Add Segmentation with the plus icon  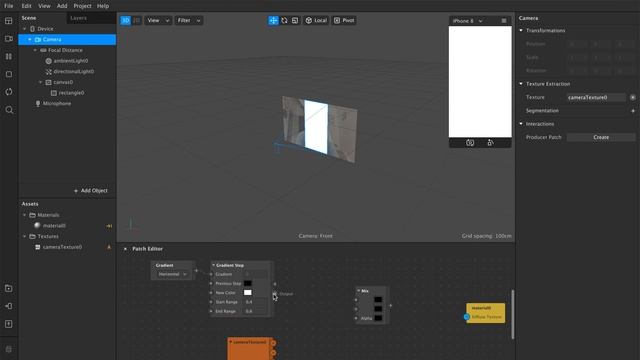(633, 111)
